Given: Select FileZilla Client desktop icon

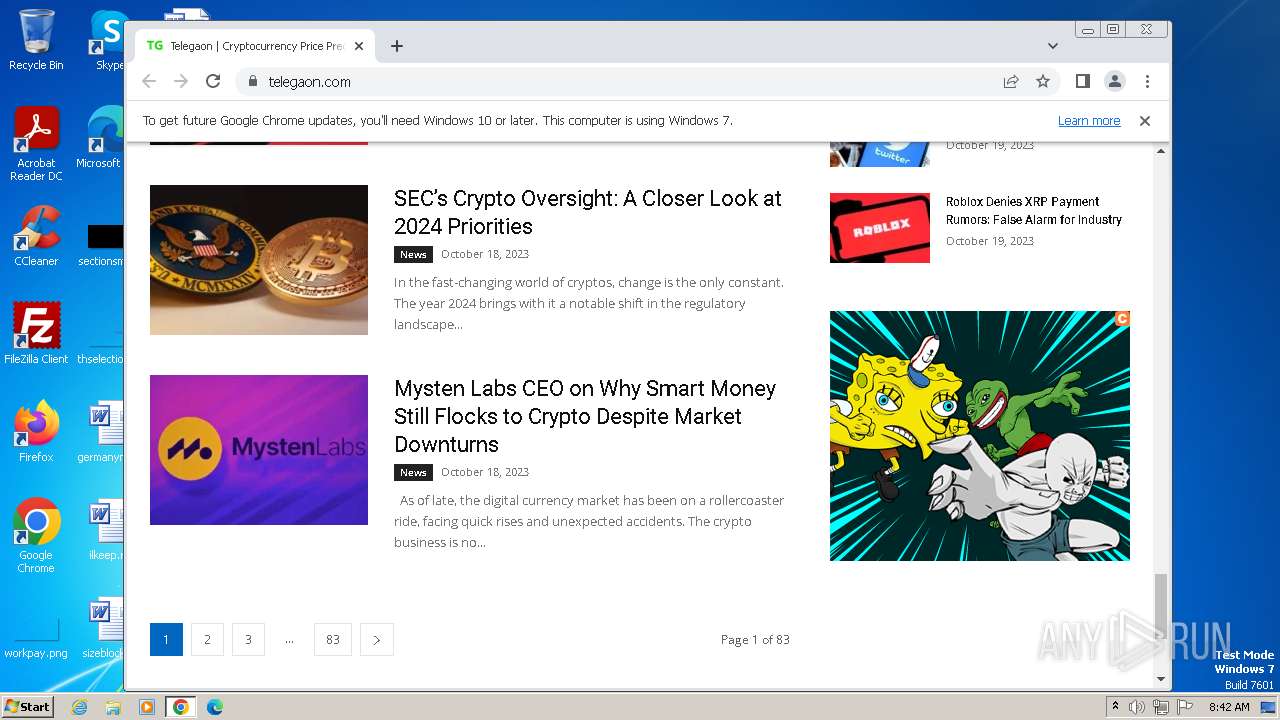Looking at the screenshot, I should [36, 334].
